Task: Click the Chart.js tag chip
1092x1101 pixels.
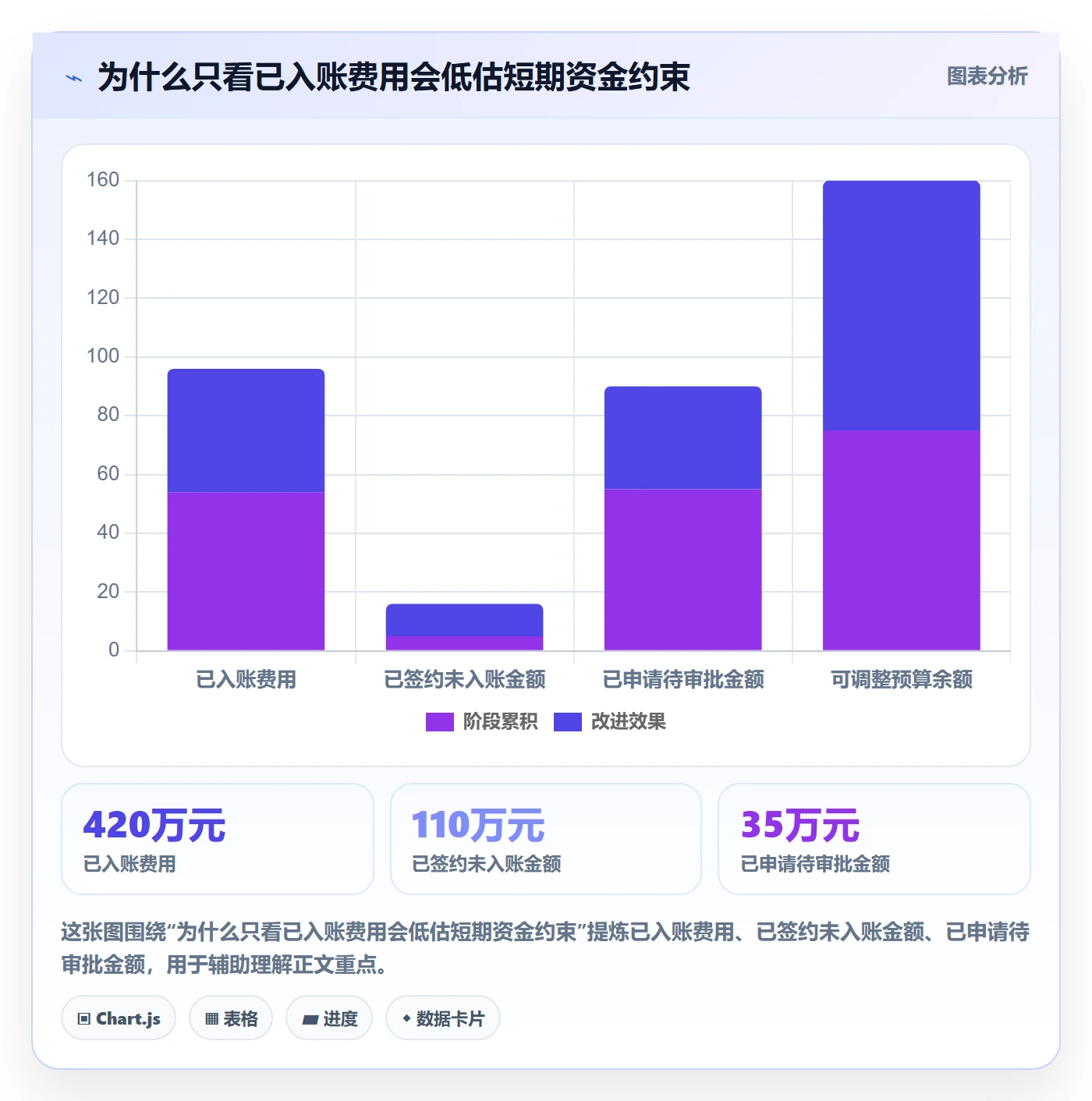Action: click(x=119, y=1018)
